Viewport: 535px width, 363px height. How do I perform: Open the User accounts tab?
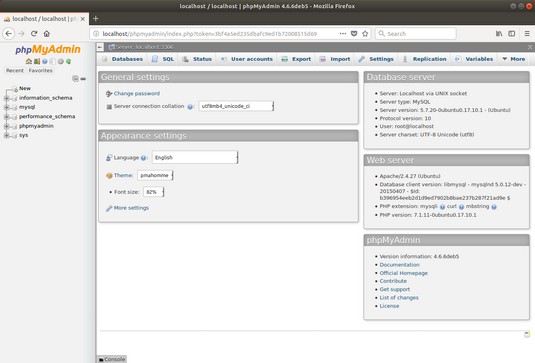click(x=247, y=59)
